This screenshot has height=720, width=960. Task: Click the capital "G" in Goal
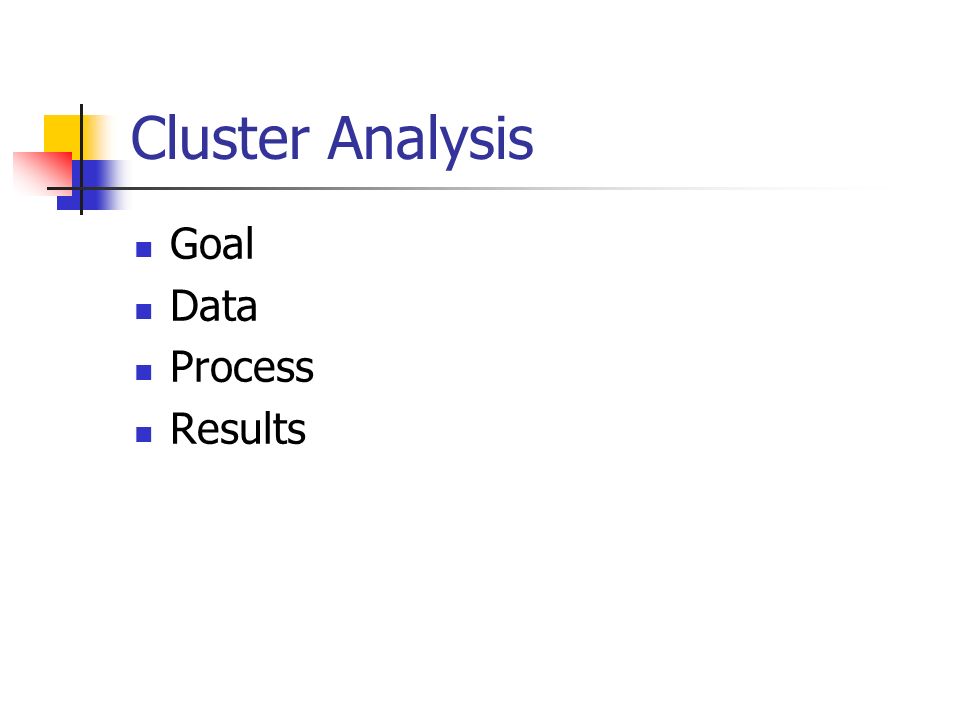(x=184, y=244)
